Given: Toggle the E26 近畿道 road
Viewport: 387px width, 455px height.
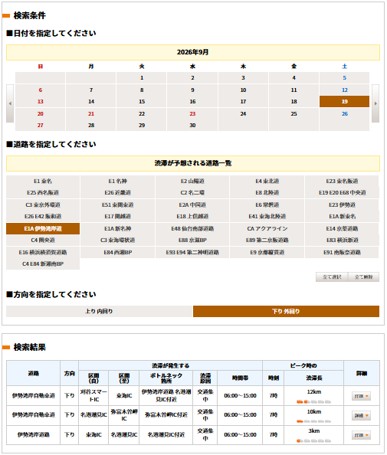Looking at the screenshot, I should pyautogui.click(x=118, y=193).
